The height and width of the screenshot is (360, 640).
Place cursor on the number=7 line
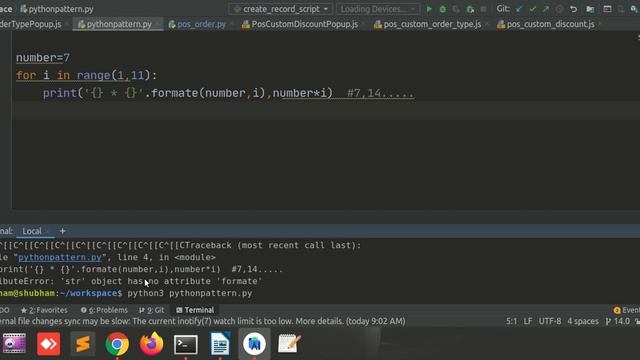point(43,58)
